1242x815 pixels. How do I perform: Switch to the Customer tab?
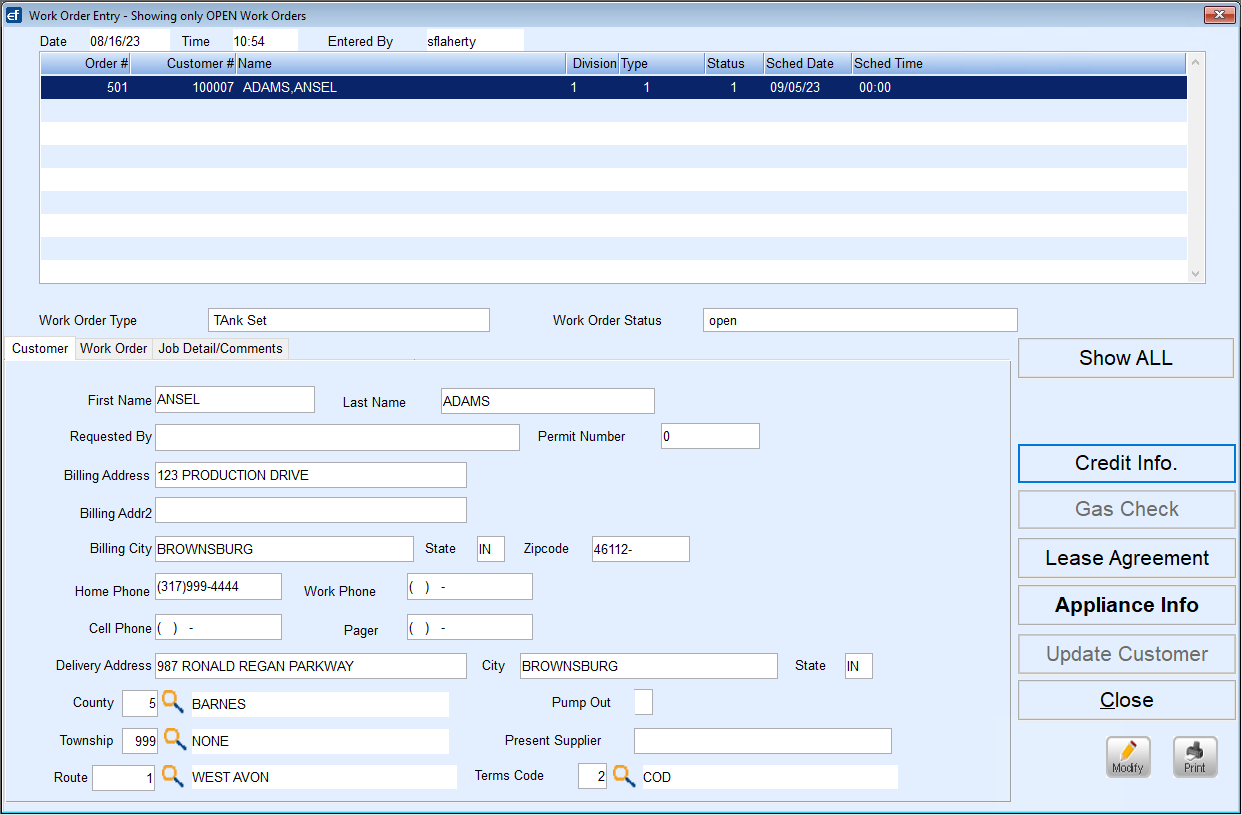(40, 349)
